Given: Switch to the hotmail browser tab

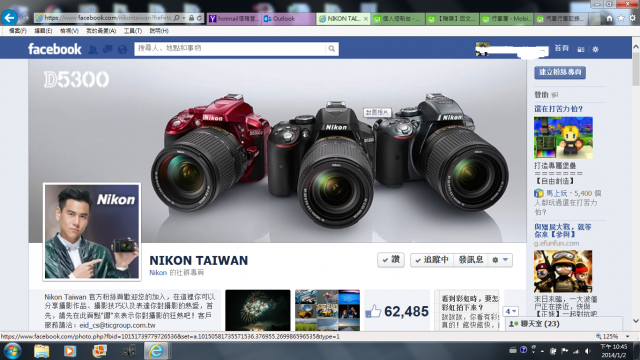Looking at the screenshot, I should (x=234, y=19).
